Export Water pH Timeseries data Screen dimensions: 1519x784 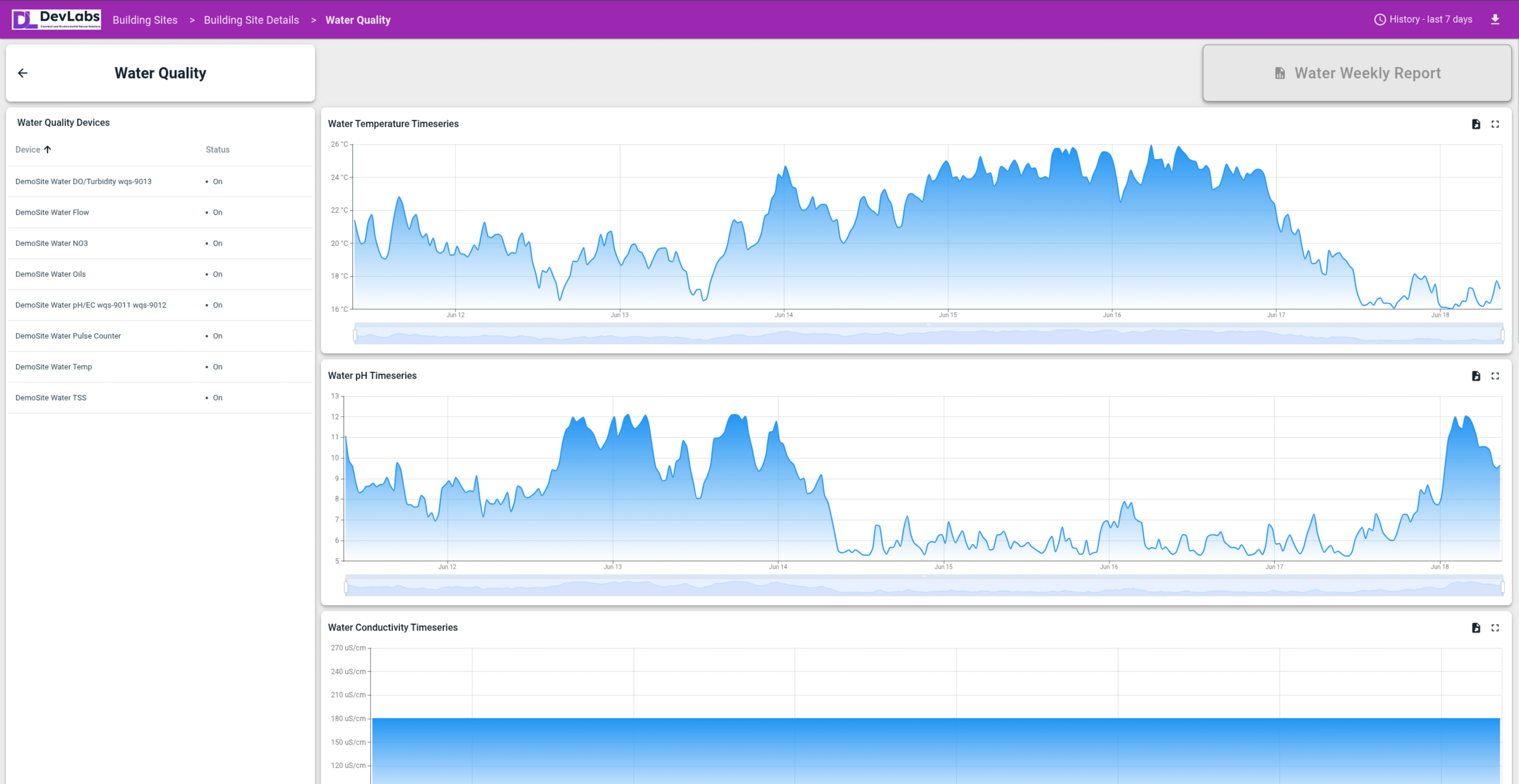click(1476, 376)
